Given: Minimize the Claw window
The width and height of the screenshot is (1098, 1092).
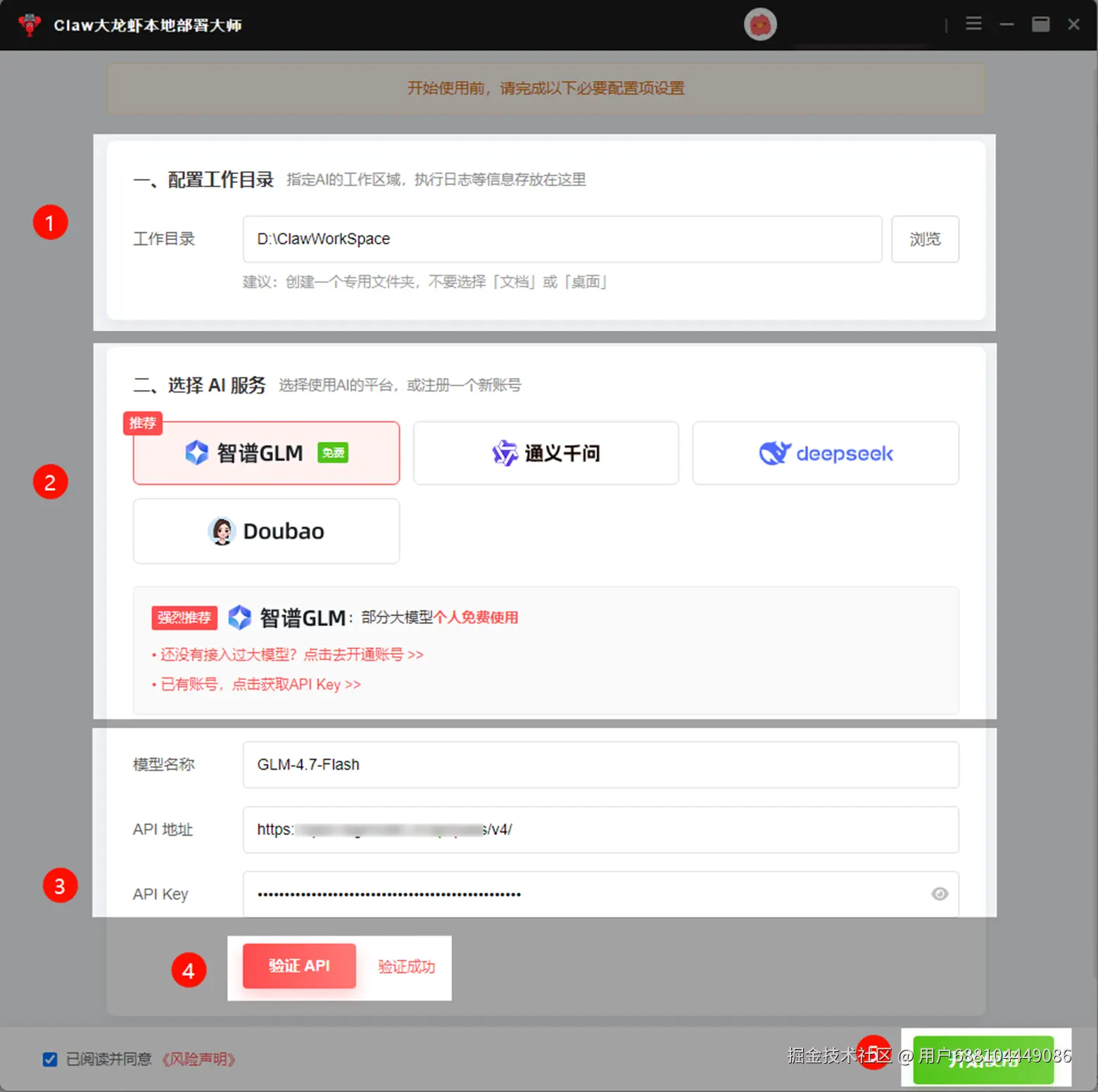Looking at the screenshot, I should (1007, 24).
